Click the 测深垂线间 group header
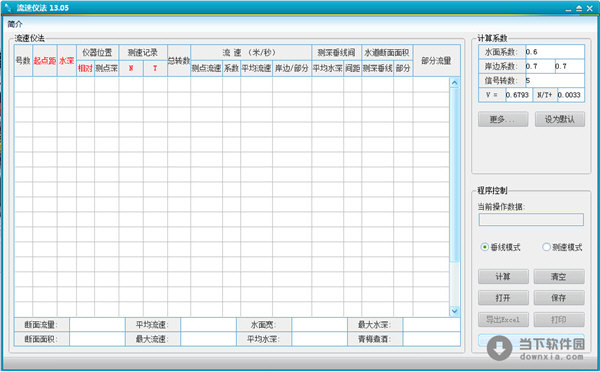 click(336, 52)
